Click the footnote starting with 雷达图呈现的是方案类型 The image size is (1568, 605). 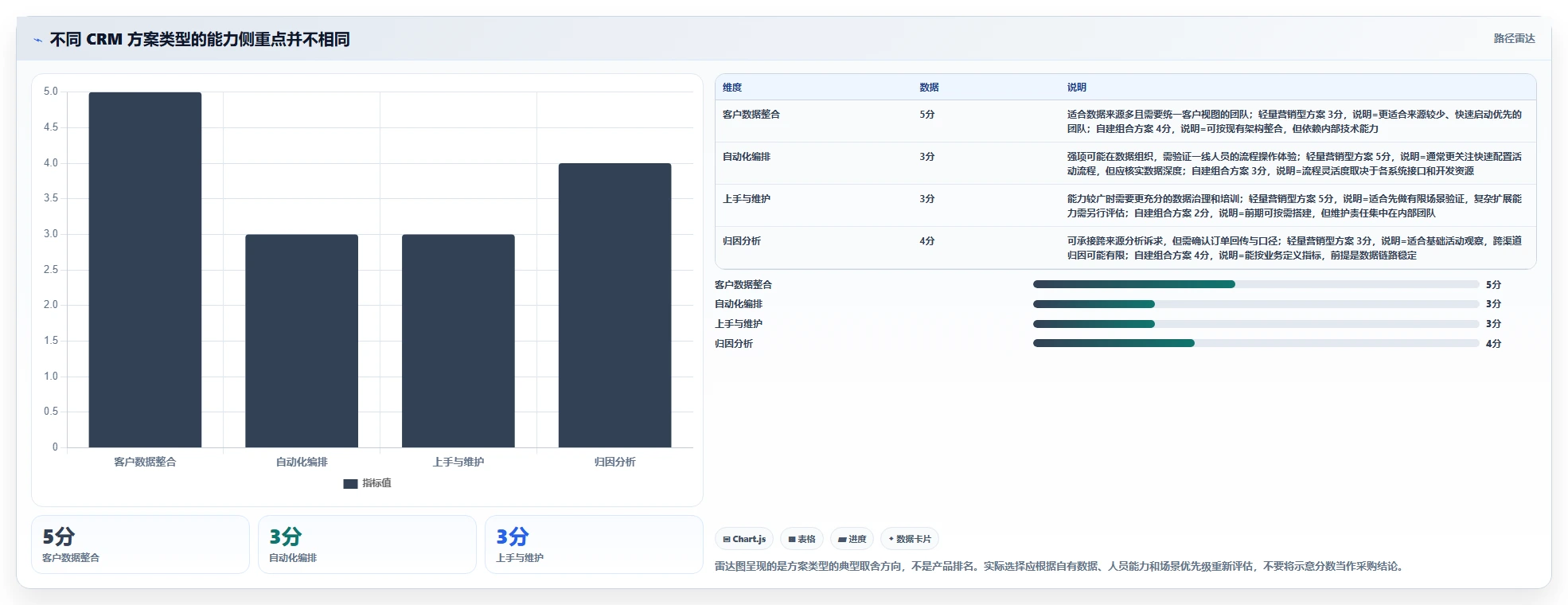tap(1060, 567)
